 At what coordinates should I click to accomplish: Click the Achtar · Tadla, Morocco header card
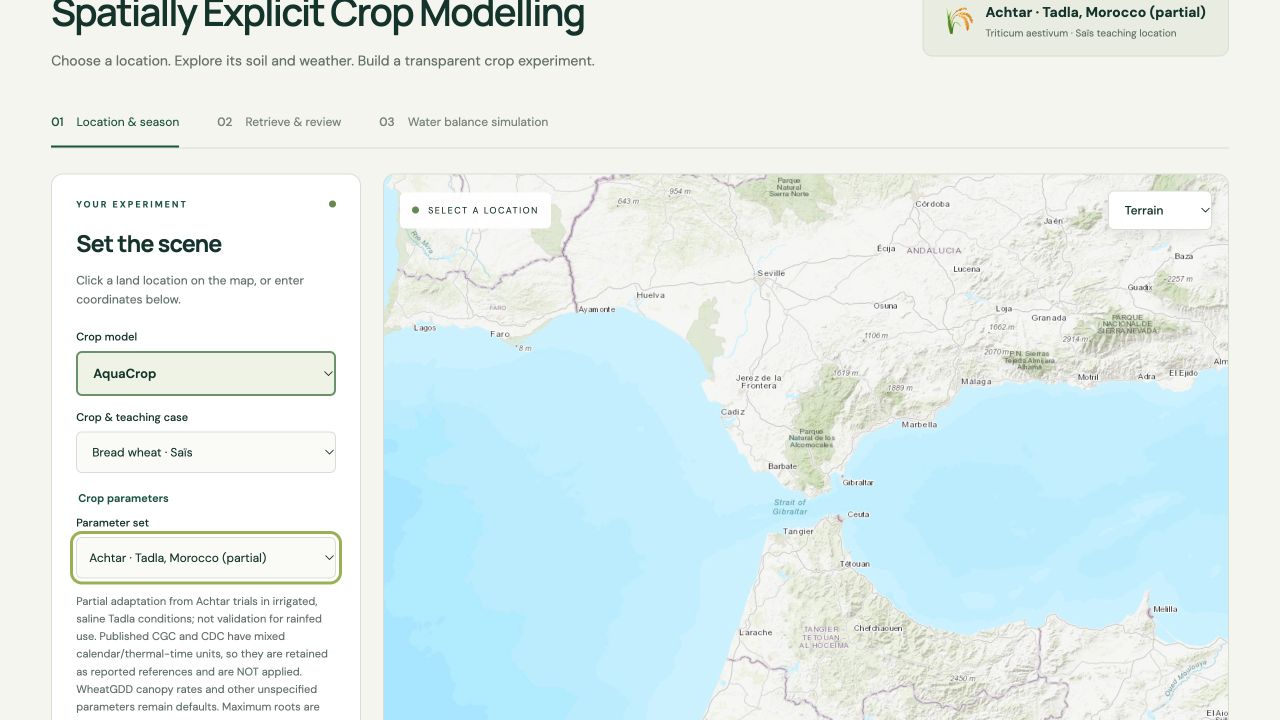pyautogui.click(x=1075, y=22)
